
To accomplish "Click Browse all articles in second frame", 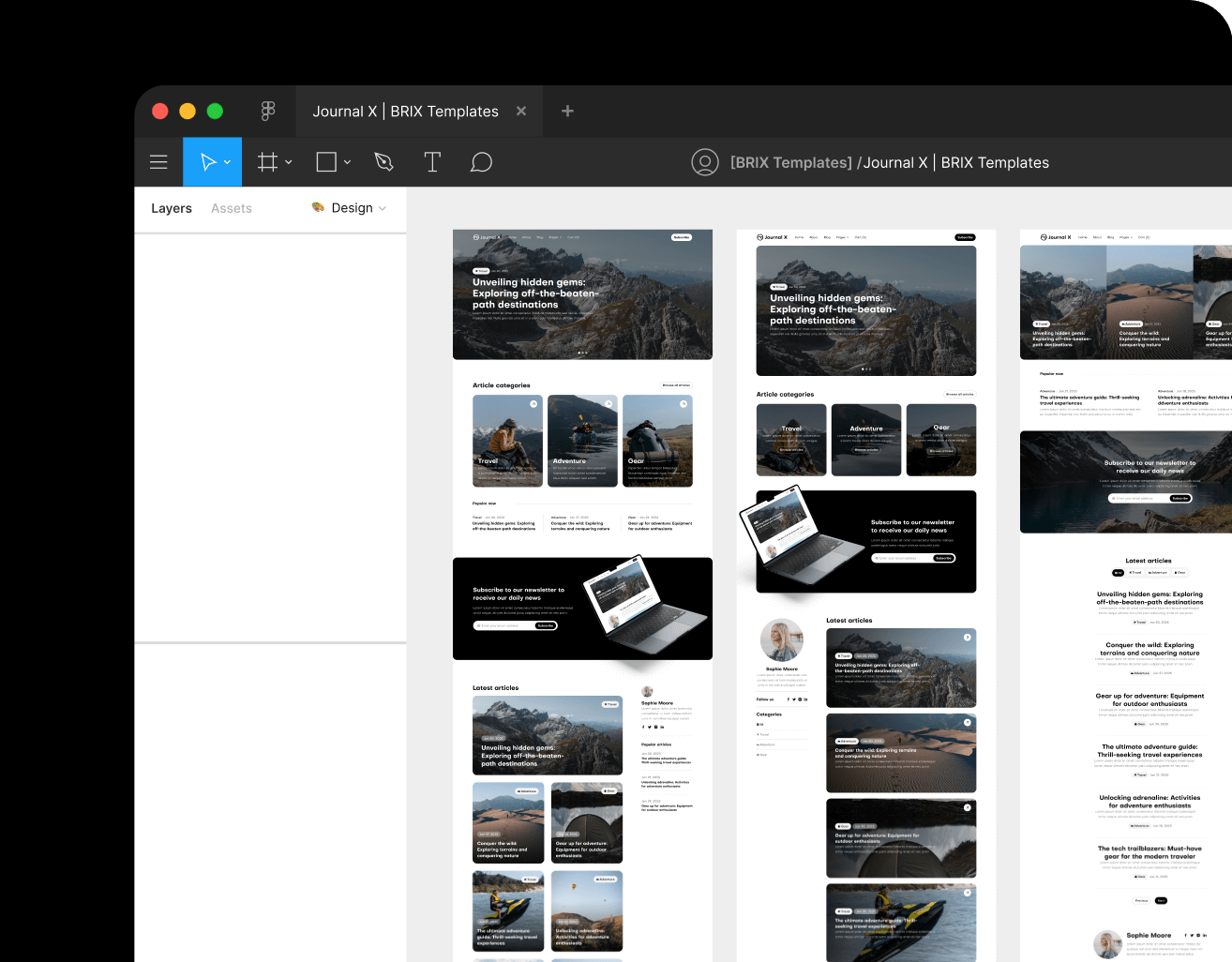I will tap(960, 394).
